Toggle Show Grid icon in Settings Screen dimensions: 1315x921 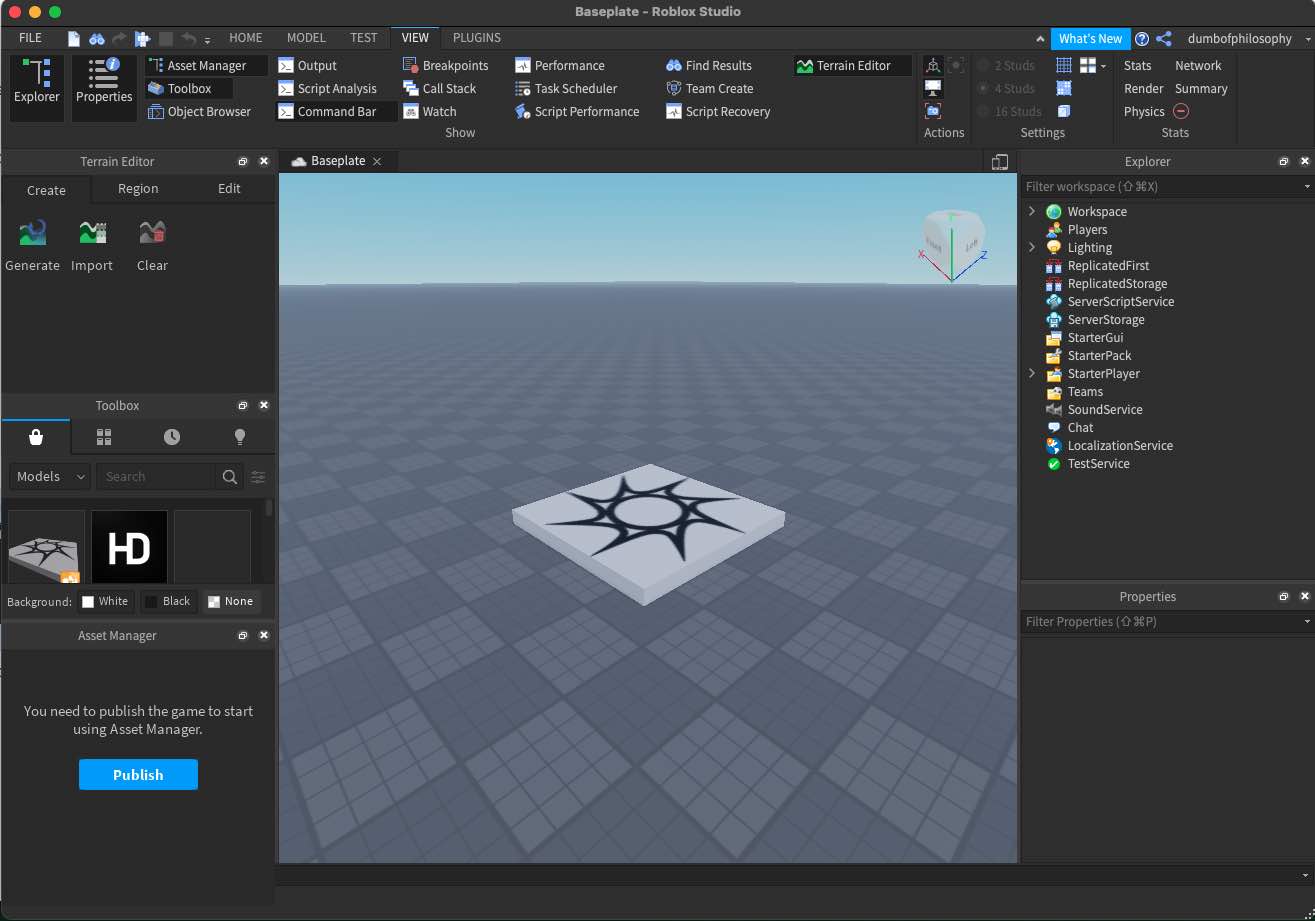(1064, 65)
